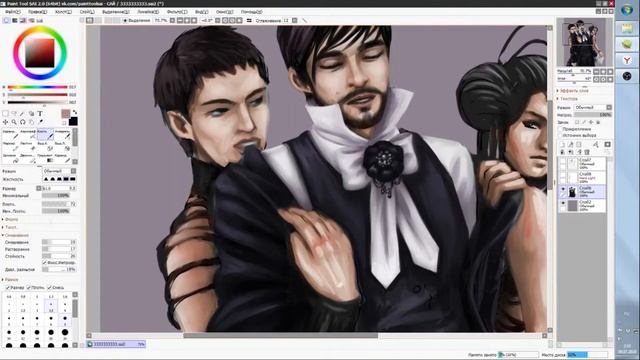Screen dimensions: 640x360
Task: Click the document tab 3333333333.sai2
Action: (116, 344)
